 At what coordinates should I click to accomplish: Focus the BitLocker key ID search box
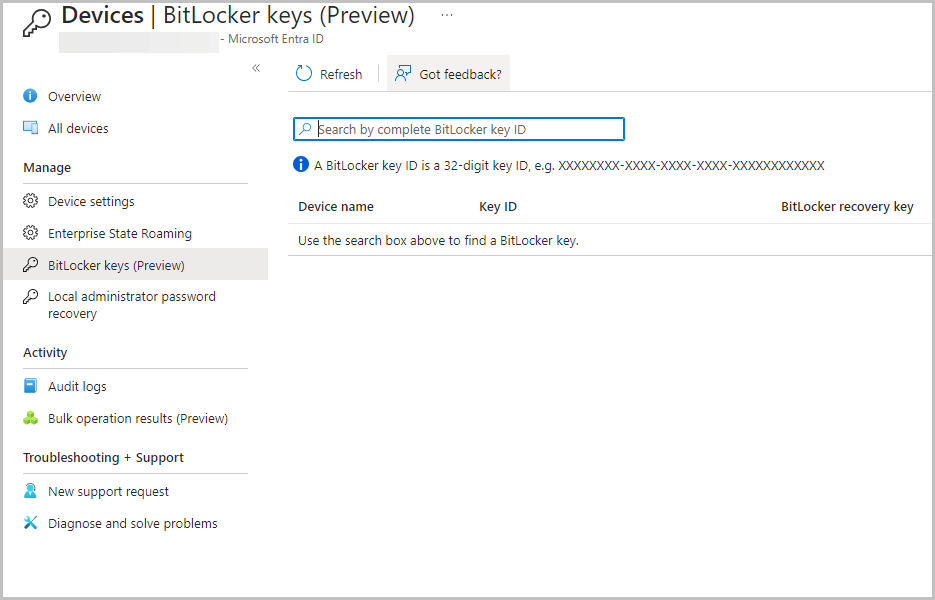(x=459, y=129)
